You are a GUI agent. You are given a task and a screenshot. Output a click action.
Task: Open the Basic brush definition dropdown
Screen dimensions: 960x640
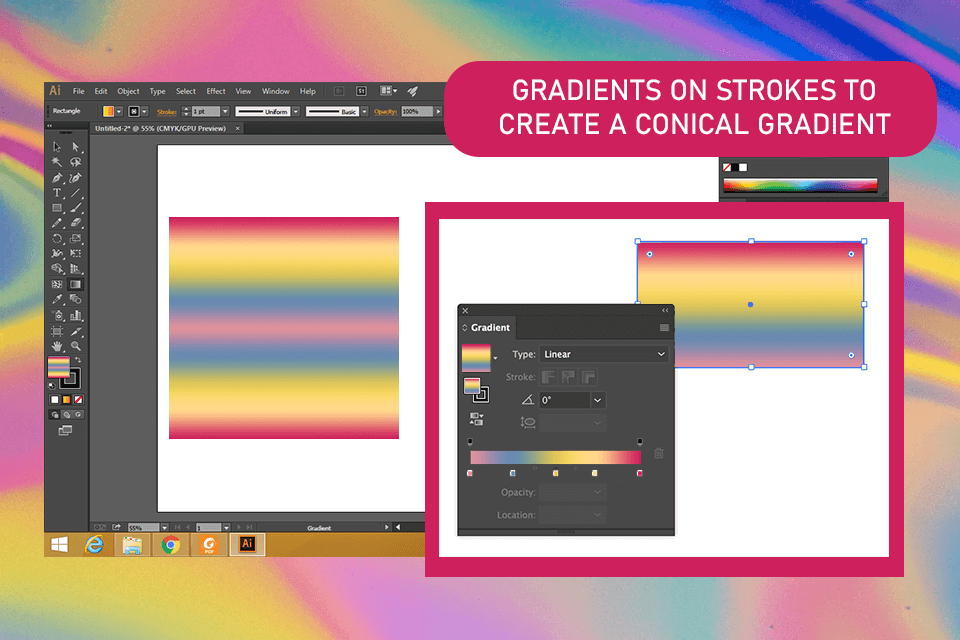tap(364, 111)
